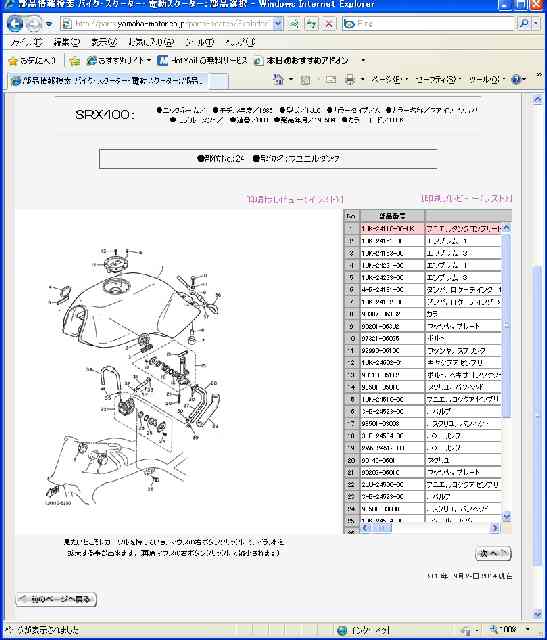Open the recent pages dropdown arrow
The height and width of the screenshot is (640, 547).
(x=49, y=24)
